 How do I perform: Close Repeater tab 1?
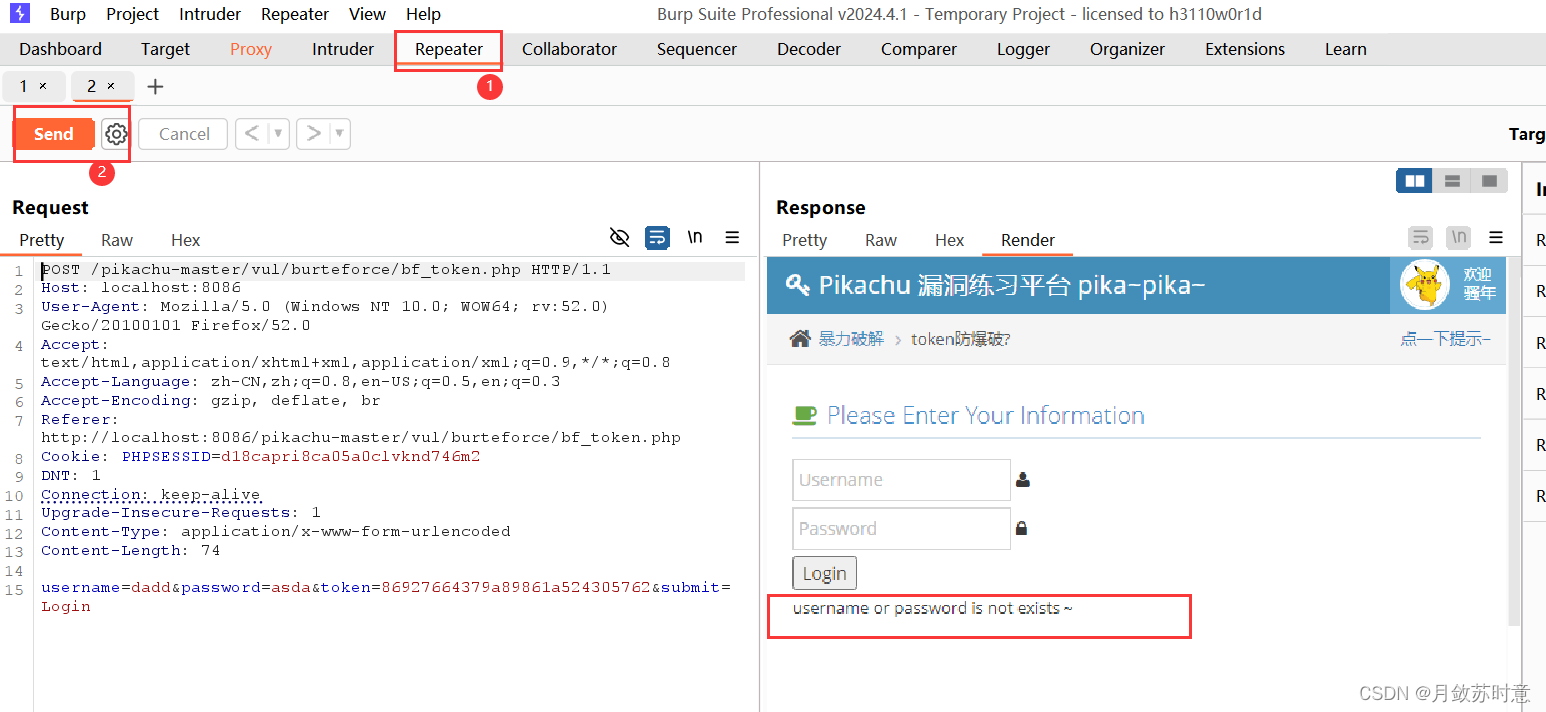coord(43,87)
